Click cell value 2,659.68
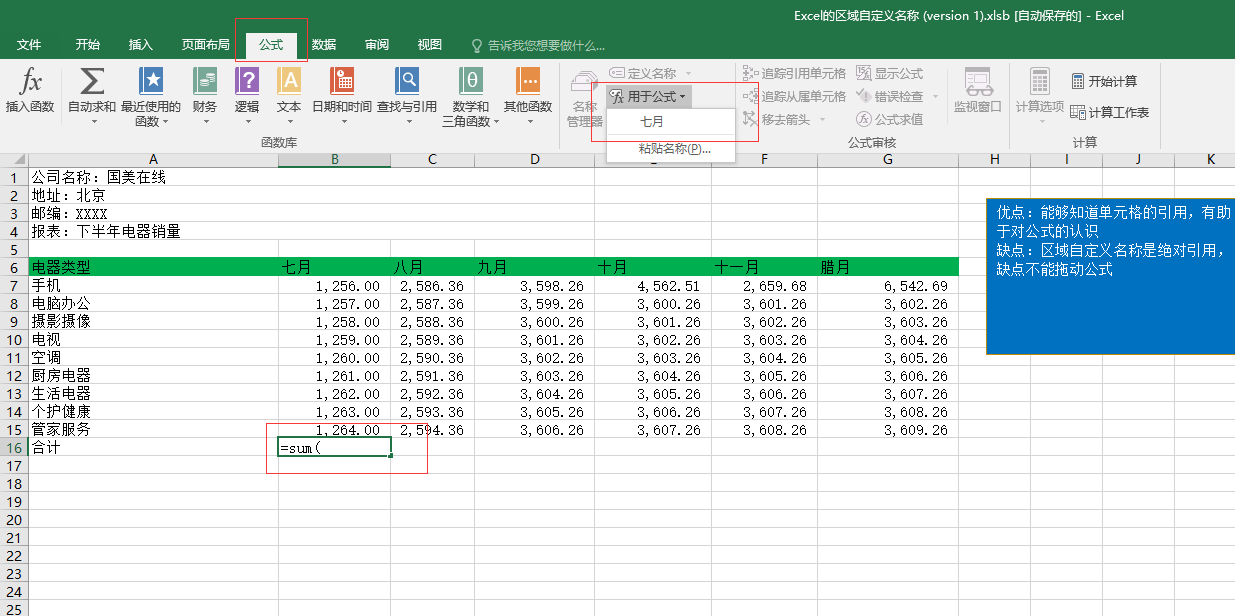Viewport: 1235px width, 616px height. (x=765, y=285)
